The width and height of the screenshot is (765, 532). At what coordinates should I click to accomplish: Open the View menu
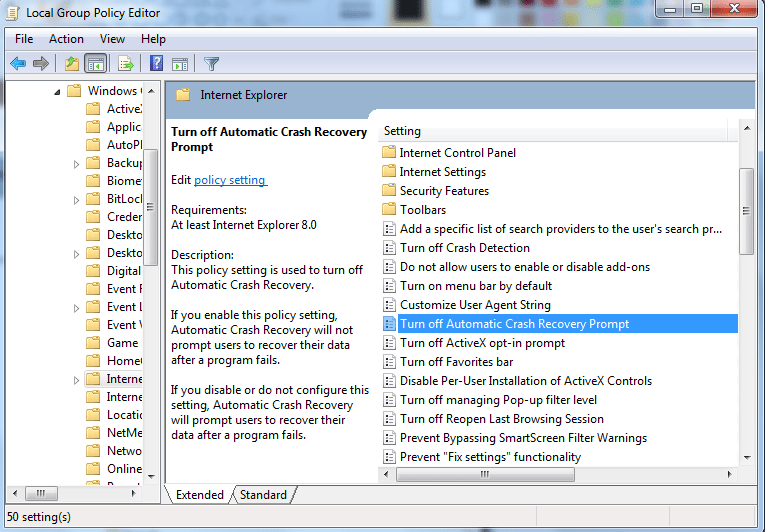pyautogui.click(x=112, y=39)
